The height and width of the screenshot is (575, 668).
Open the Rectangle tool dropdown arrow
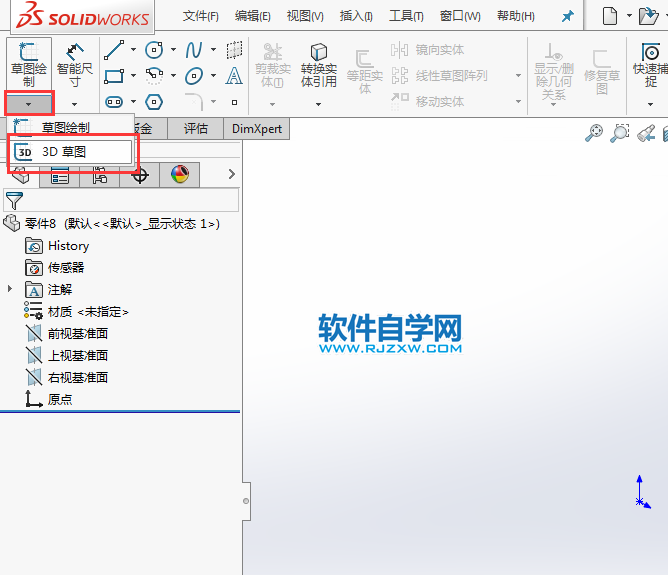133,76
